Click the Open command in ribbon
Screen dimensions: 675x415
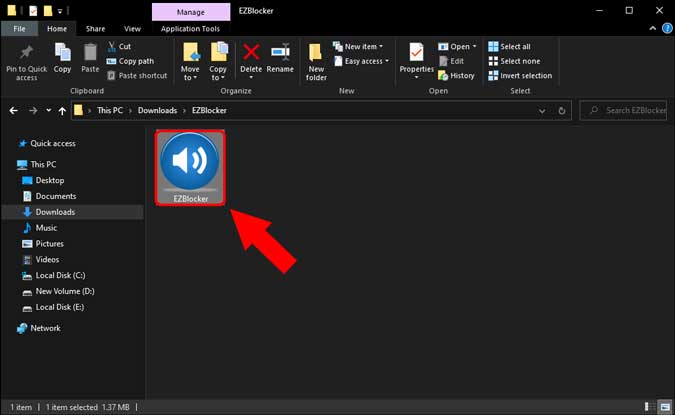point(457,46)
